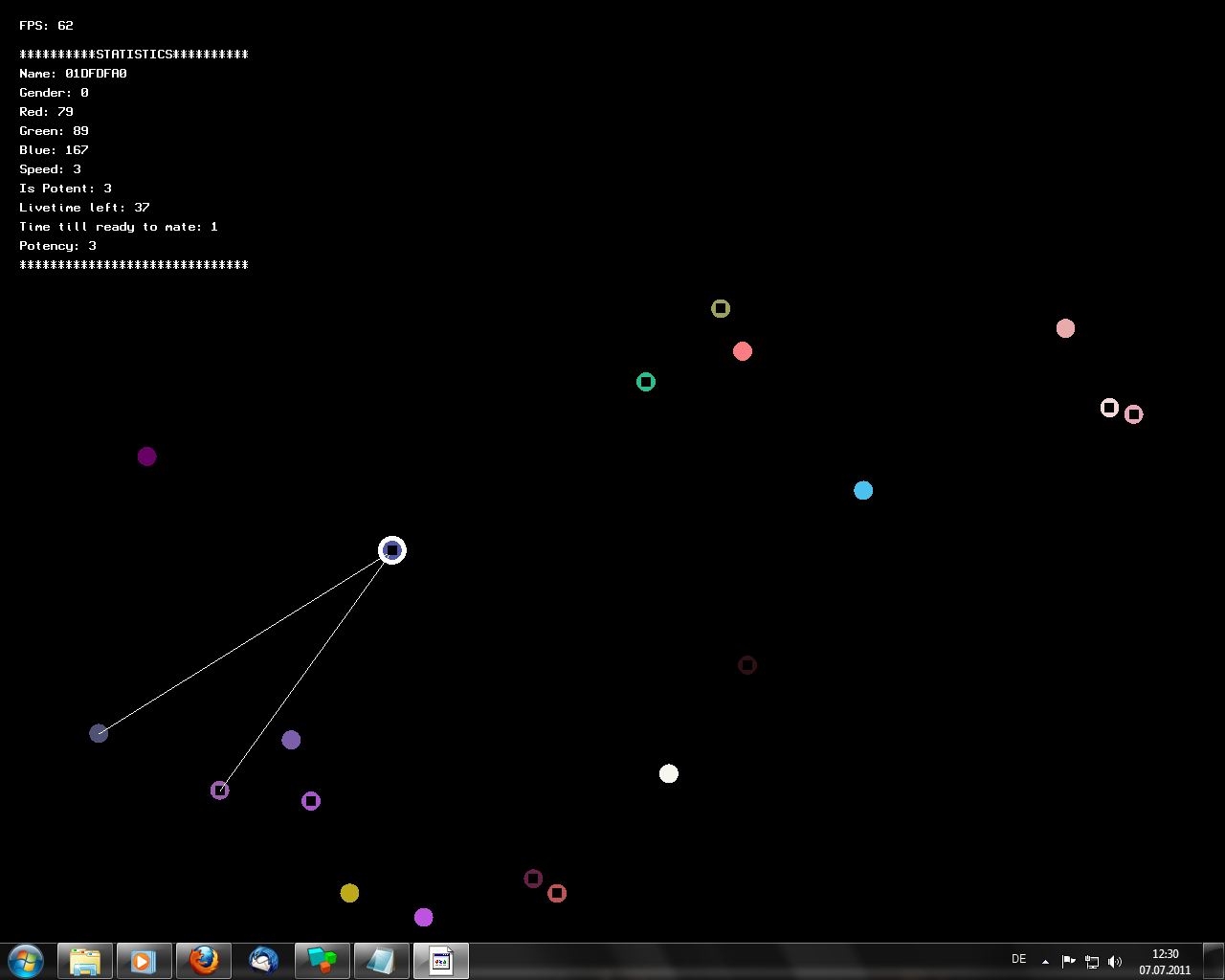1225x980 pixels.
Task: Launch Windows Media Player from taskbar
Action: pyautogui.click(x=144, y=960)
